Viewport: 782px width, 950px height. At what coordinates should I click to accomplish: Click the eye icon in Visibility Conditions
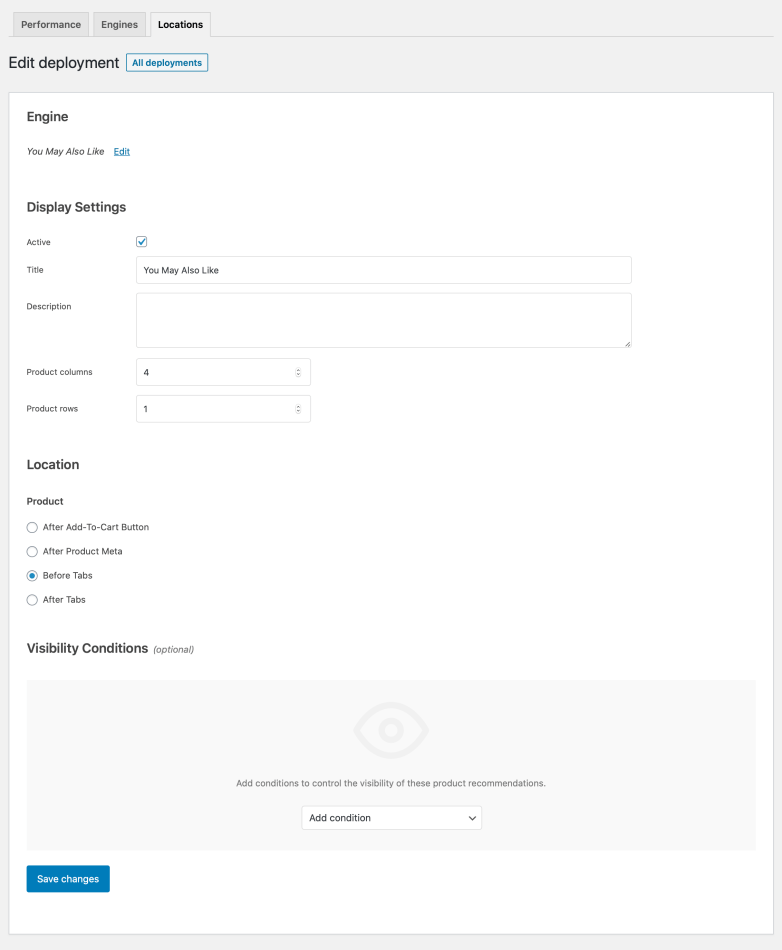tap(391, 730)
